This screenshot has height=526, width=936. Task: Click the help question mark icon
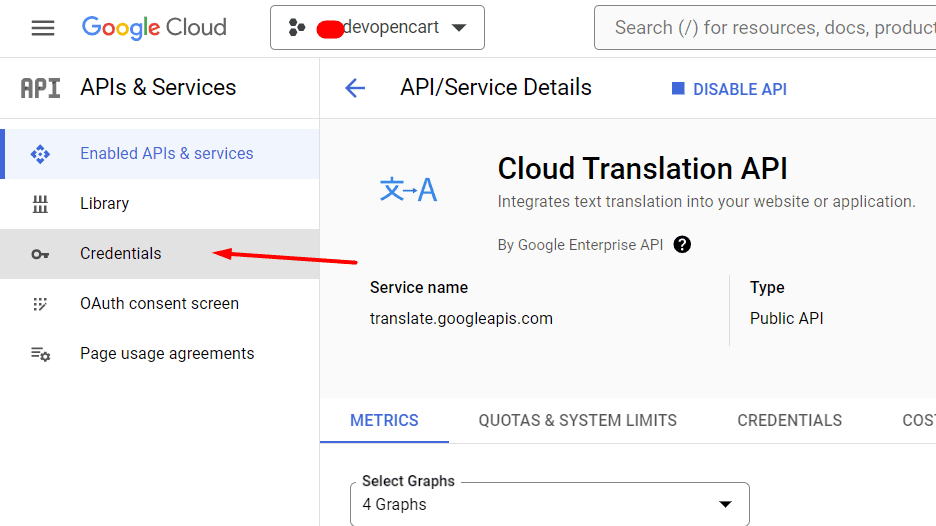[682, 245]
